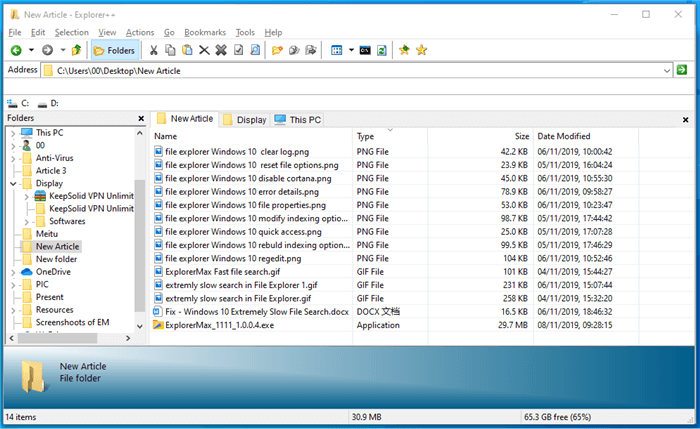Expand the OneDrive tree node
This screenshot has width=700, height=429.
(x=13, y=272)
